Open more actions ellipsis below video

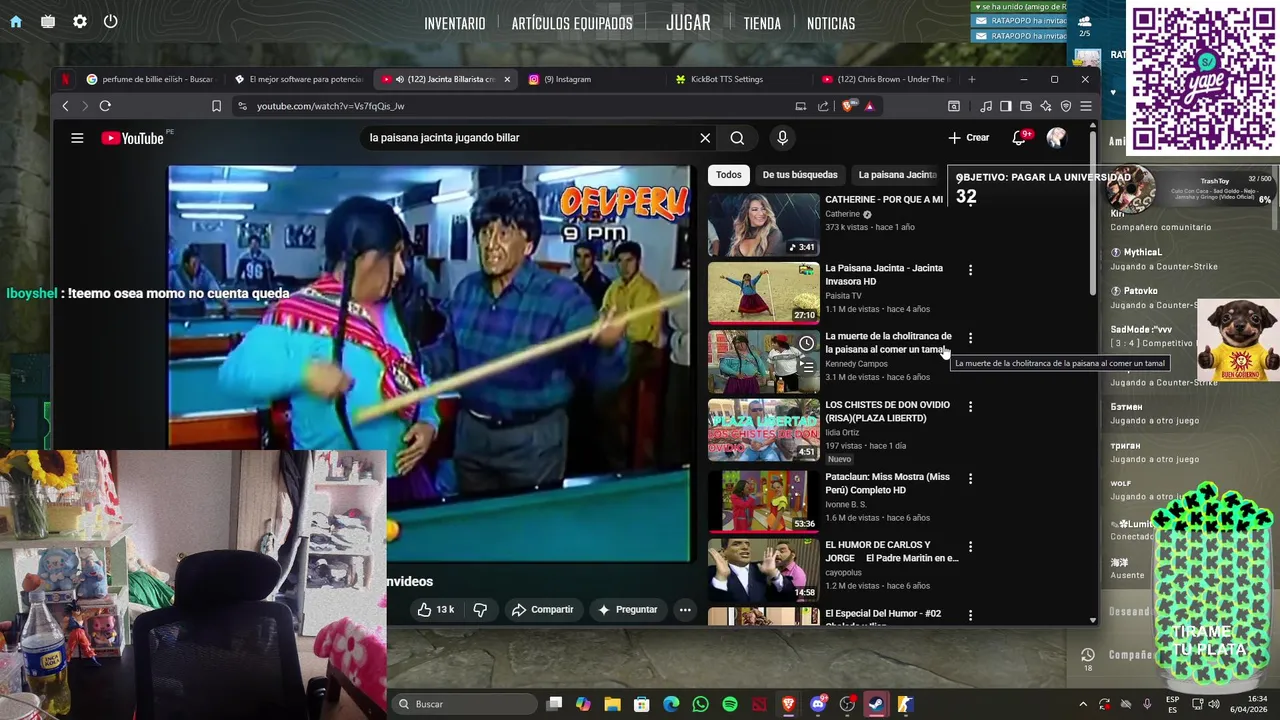685,609
